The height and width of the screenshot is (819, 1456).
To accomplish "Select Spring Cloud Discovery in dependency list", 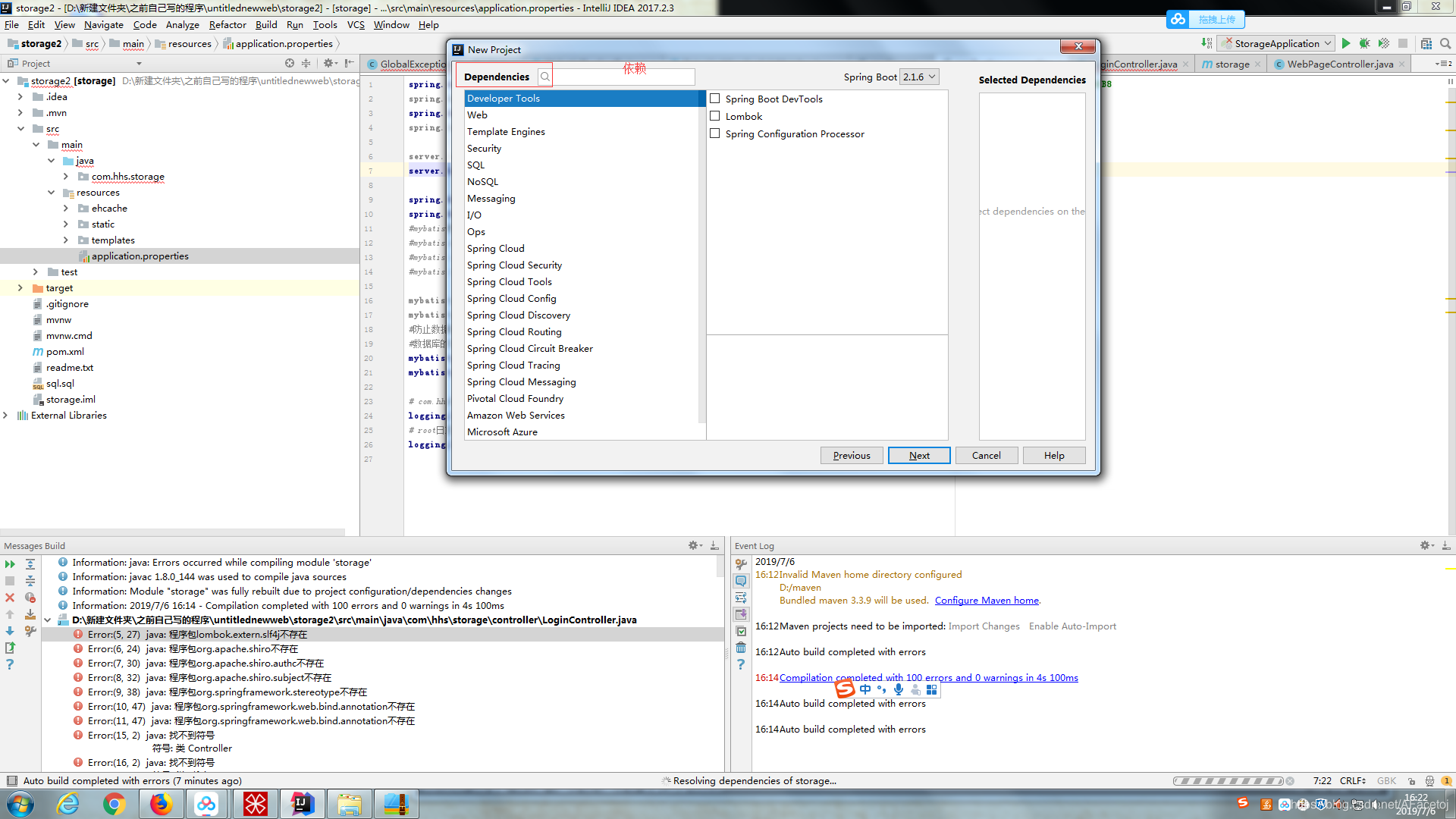I will click(x=519, y=315).
